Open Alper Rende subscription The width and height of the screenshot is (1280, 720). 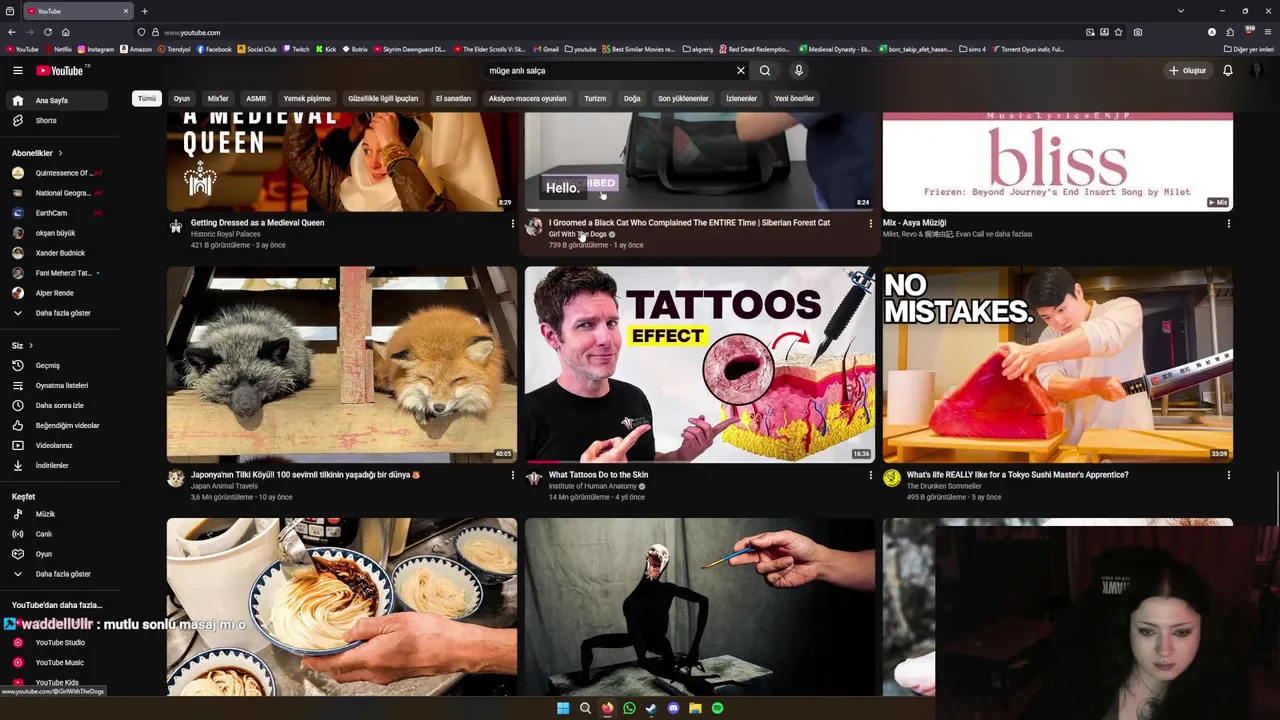point(56,293)
